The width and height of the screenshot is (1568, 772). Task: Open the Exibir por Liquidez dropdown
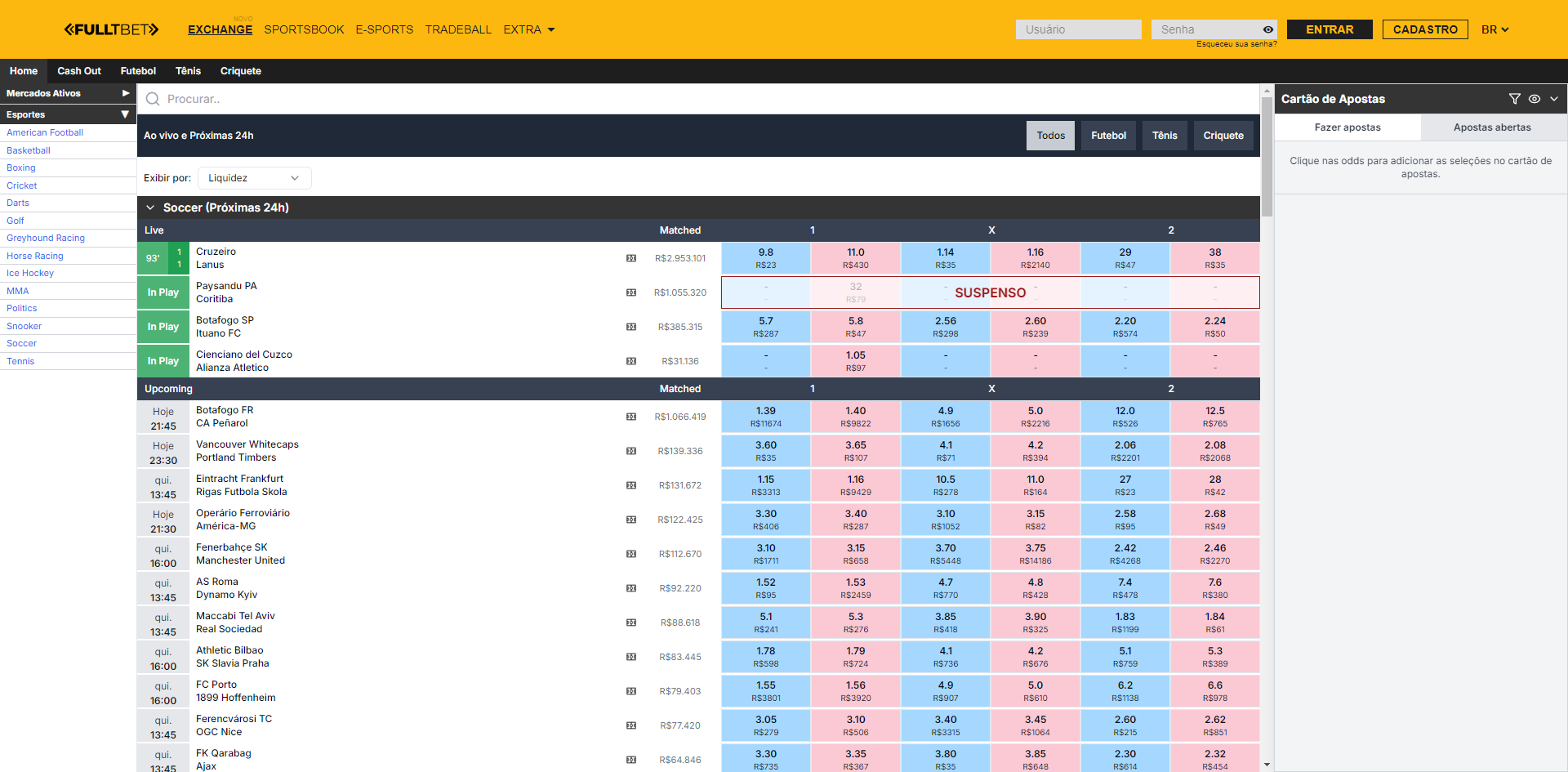click(254, 178)
